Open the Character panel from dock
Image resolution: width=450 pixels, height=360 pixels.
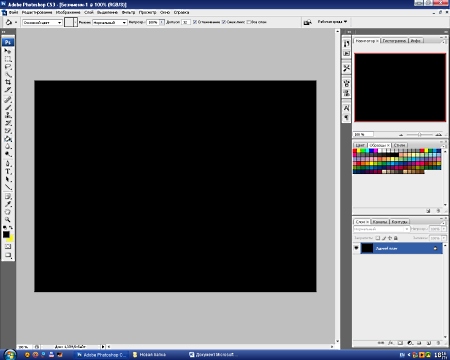(x=346, y=108)
